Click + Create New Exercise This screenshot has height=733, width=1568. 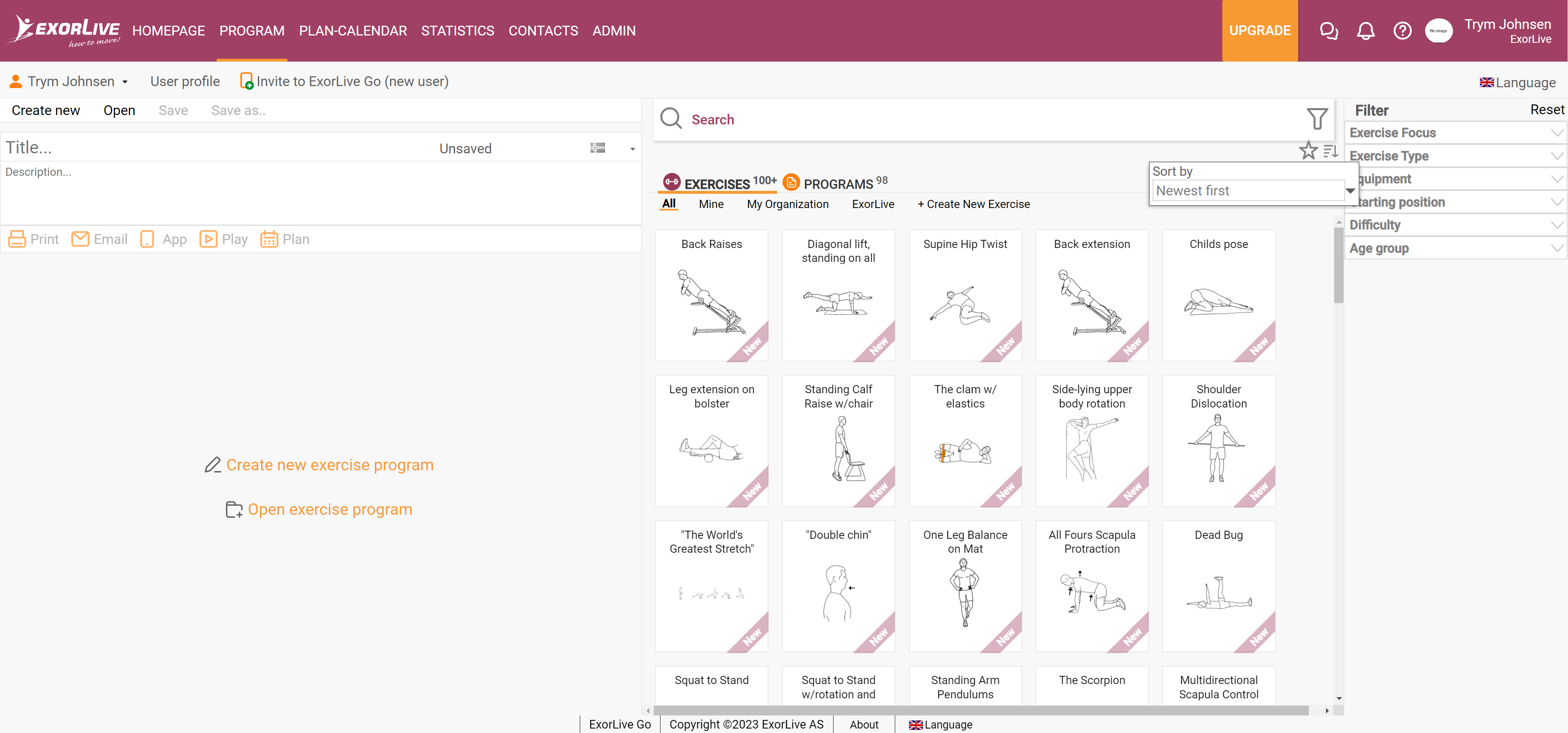pyautogui.click(x=973, y=204)
